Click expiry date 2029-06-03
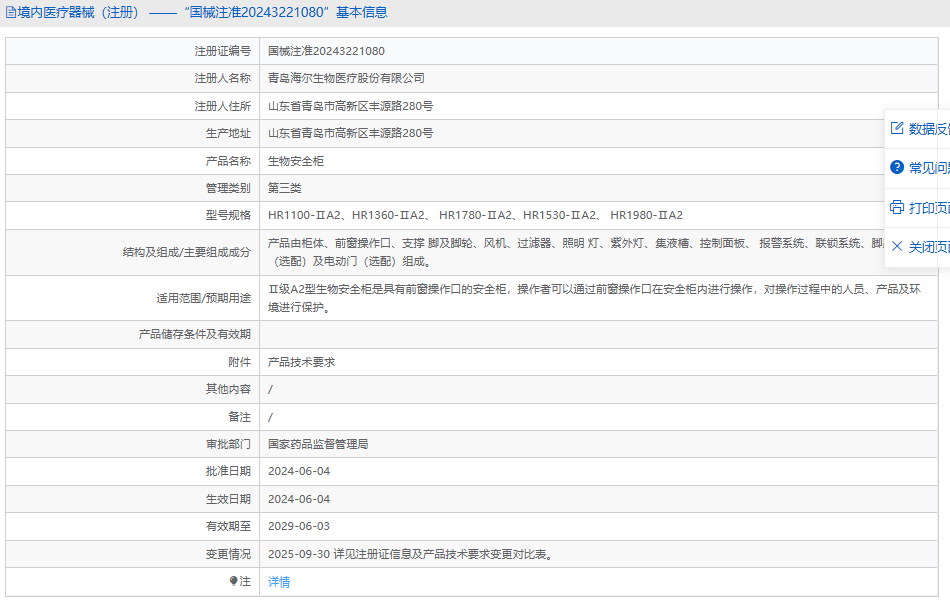 tap(299, 526)
